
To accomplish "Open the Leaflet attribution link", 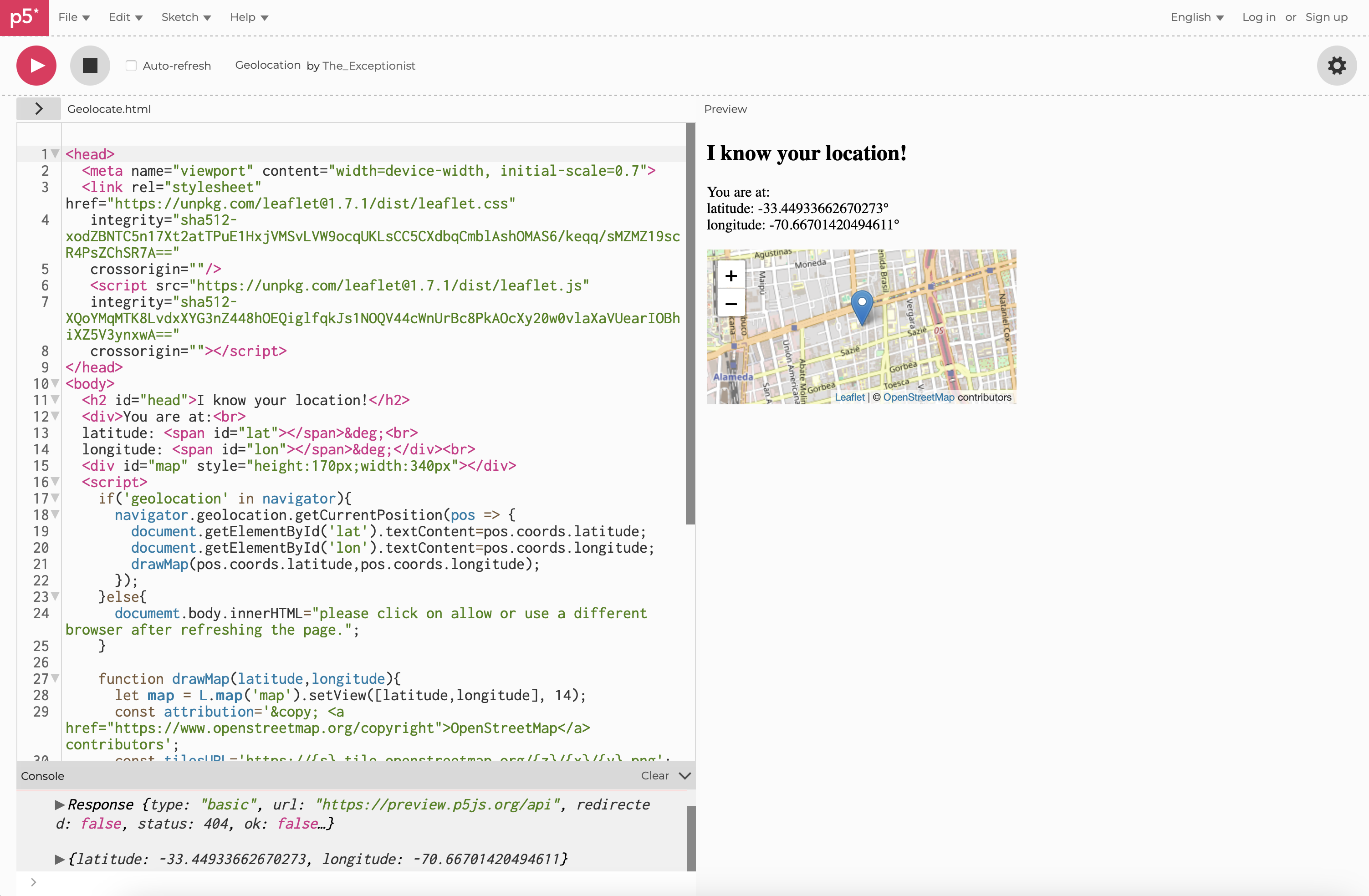I will coord(849,397).
